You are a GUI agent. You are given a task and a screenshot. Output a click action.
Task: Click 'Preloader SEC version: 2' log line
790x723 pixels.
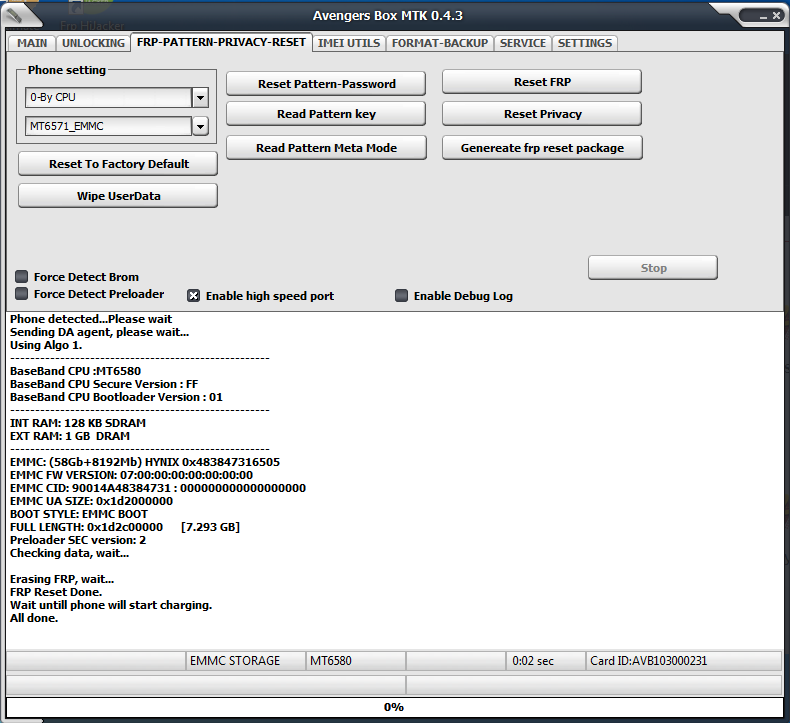point(78,540)
